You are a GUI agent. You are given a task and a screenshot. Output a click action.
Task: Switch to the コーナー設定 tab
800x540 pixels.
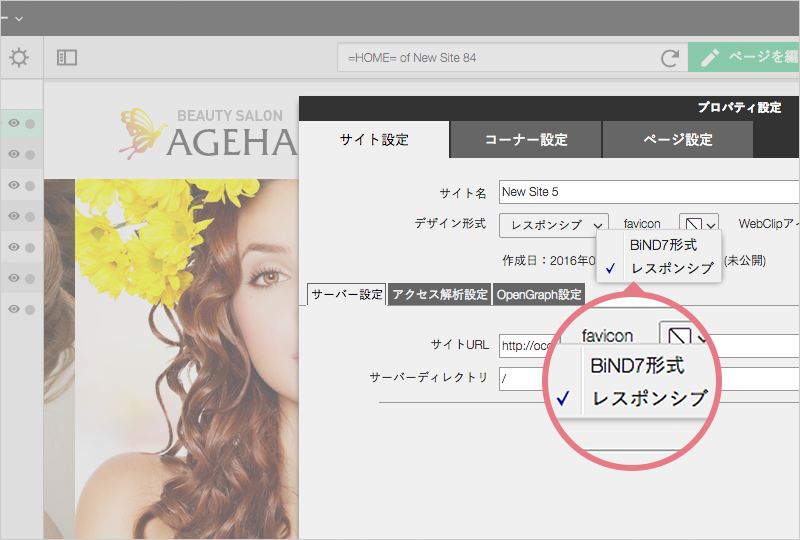coord(525,140)
